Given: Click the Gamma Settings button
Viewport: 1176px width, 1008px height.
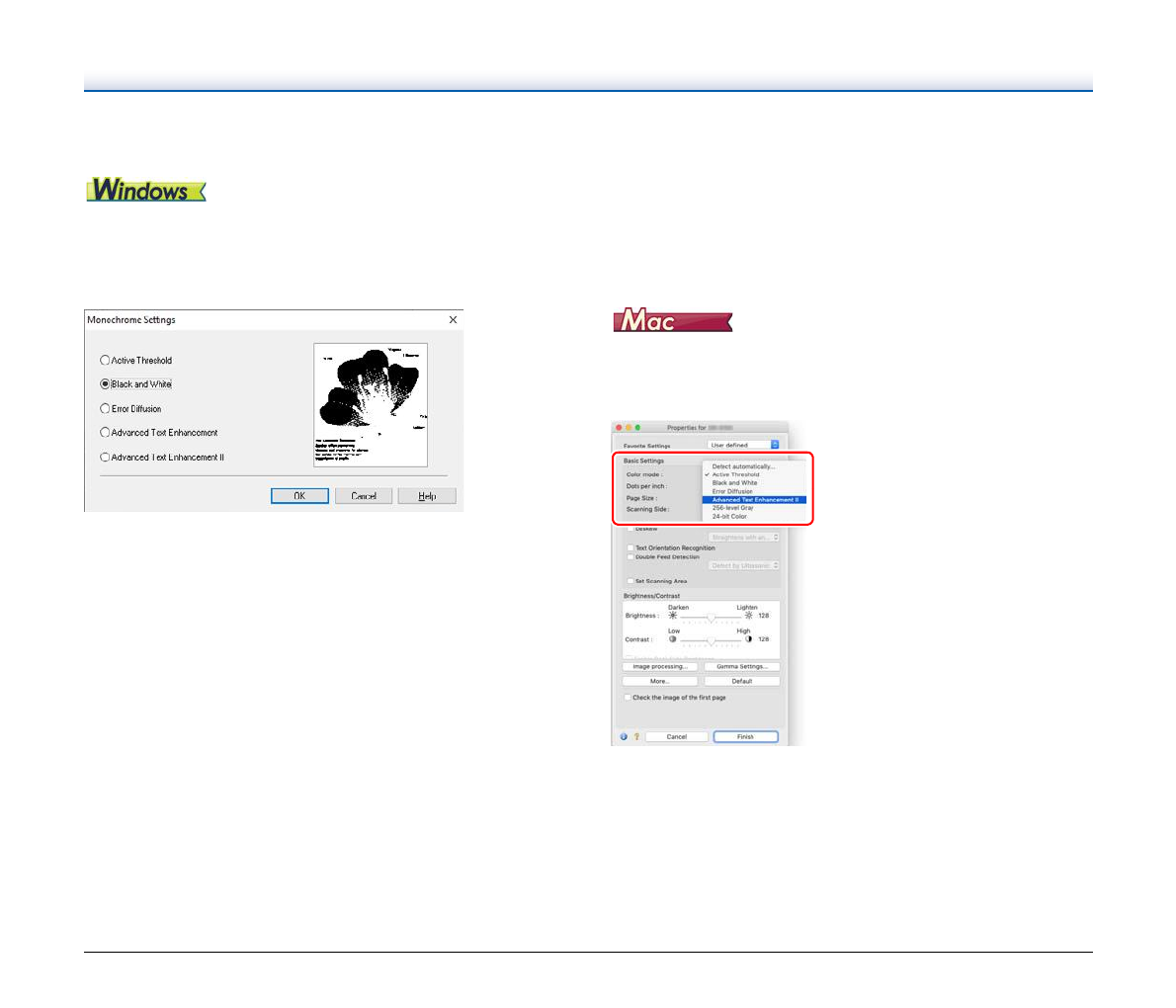Looking at the screenshot, I should 741,667.
